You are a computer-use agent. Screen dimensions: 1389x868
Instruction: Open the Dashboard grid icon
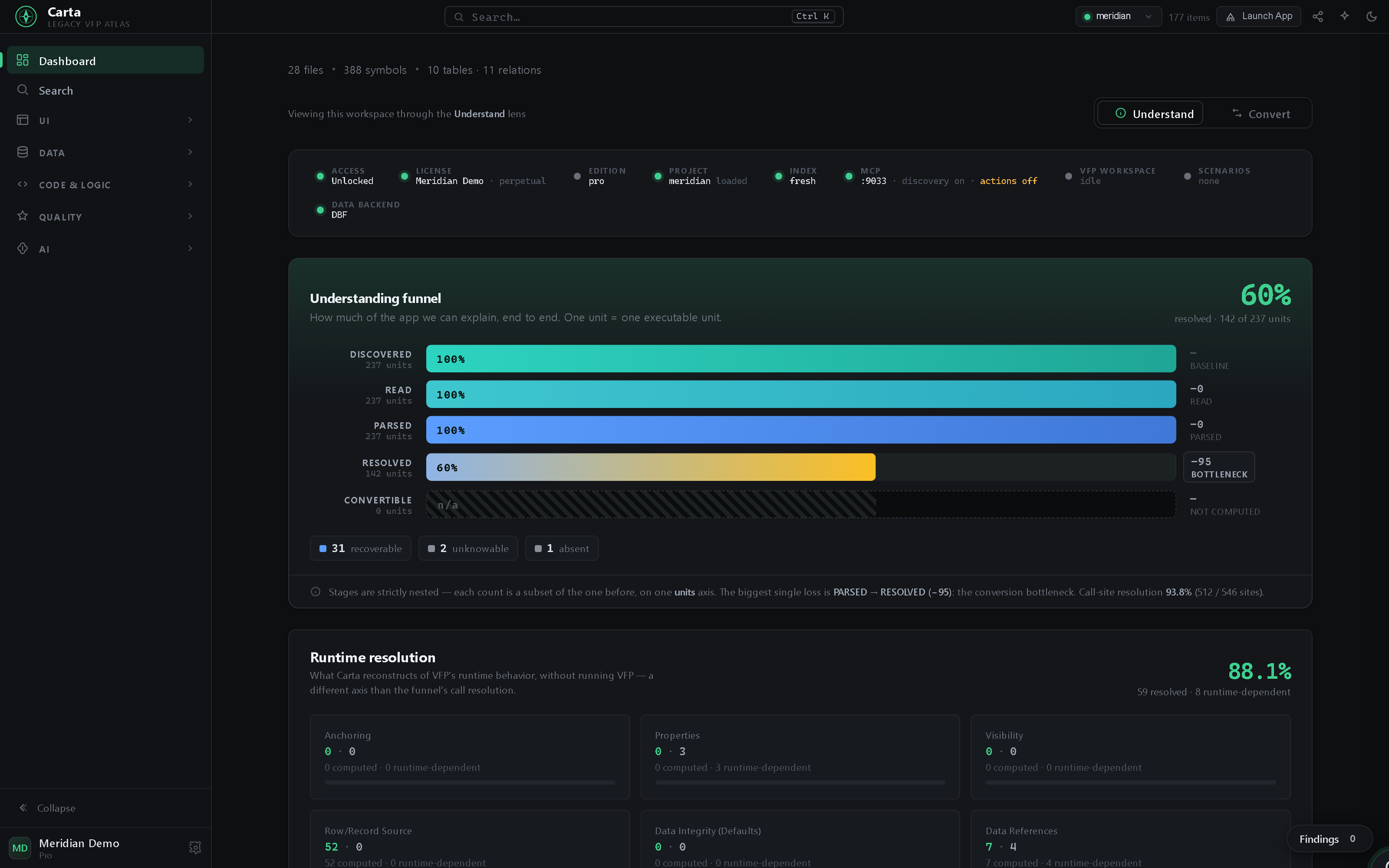point(23,60)
